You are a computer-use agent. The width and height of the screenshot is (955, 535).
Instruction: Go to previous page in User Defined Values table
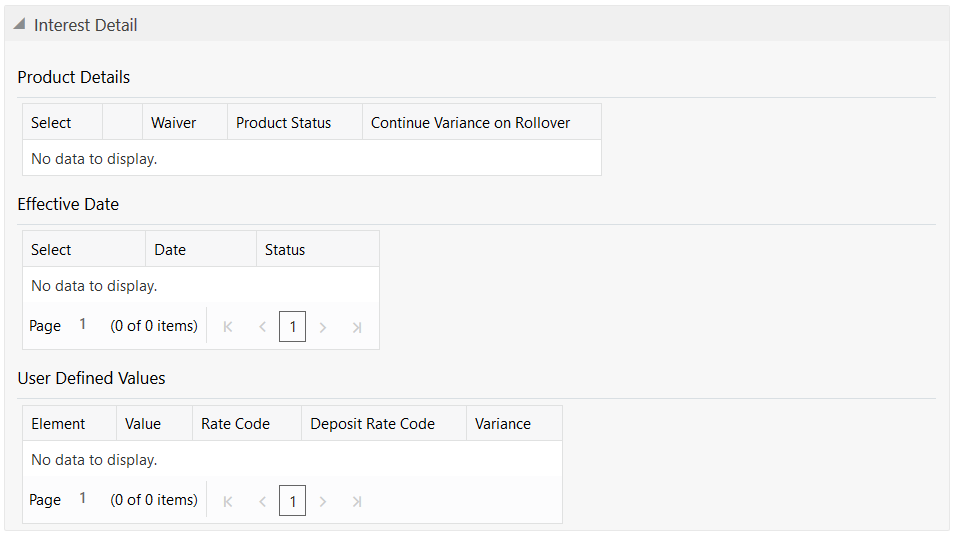pyautogui.click(x=262, y=501)
